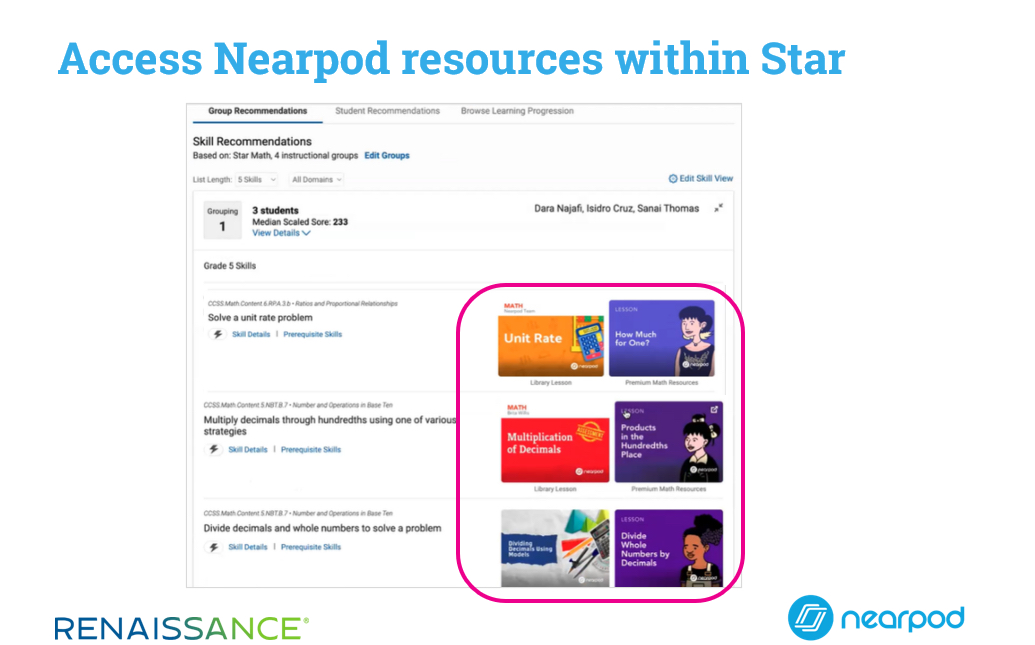Viewport: 1035px width, 645px height.
Task: Open the All Domains dropdown
Action: coord(317,180)
